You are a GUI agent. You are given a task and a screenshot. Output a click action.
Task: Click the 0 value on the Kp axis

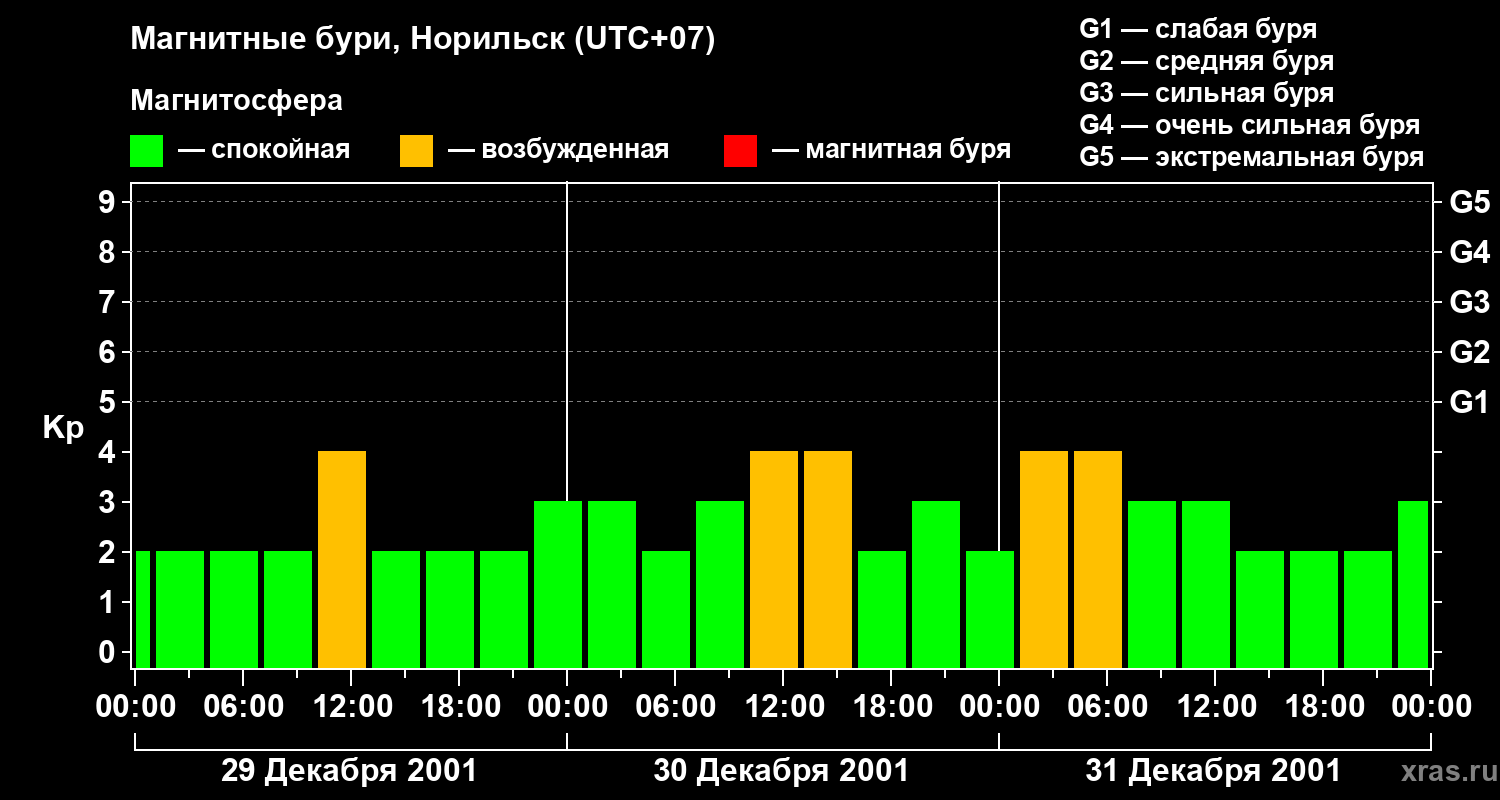[x=109, y=652]
